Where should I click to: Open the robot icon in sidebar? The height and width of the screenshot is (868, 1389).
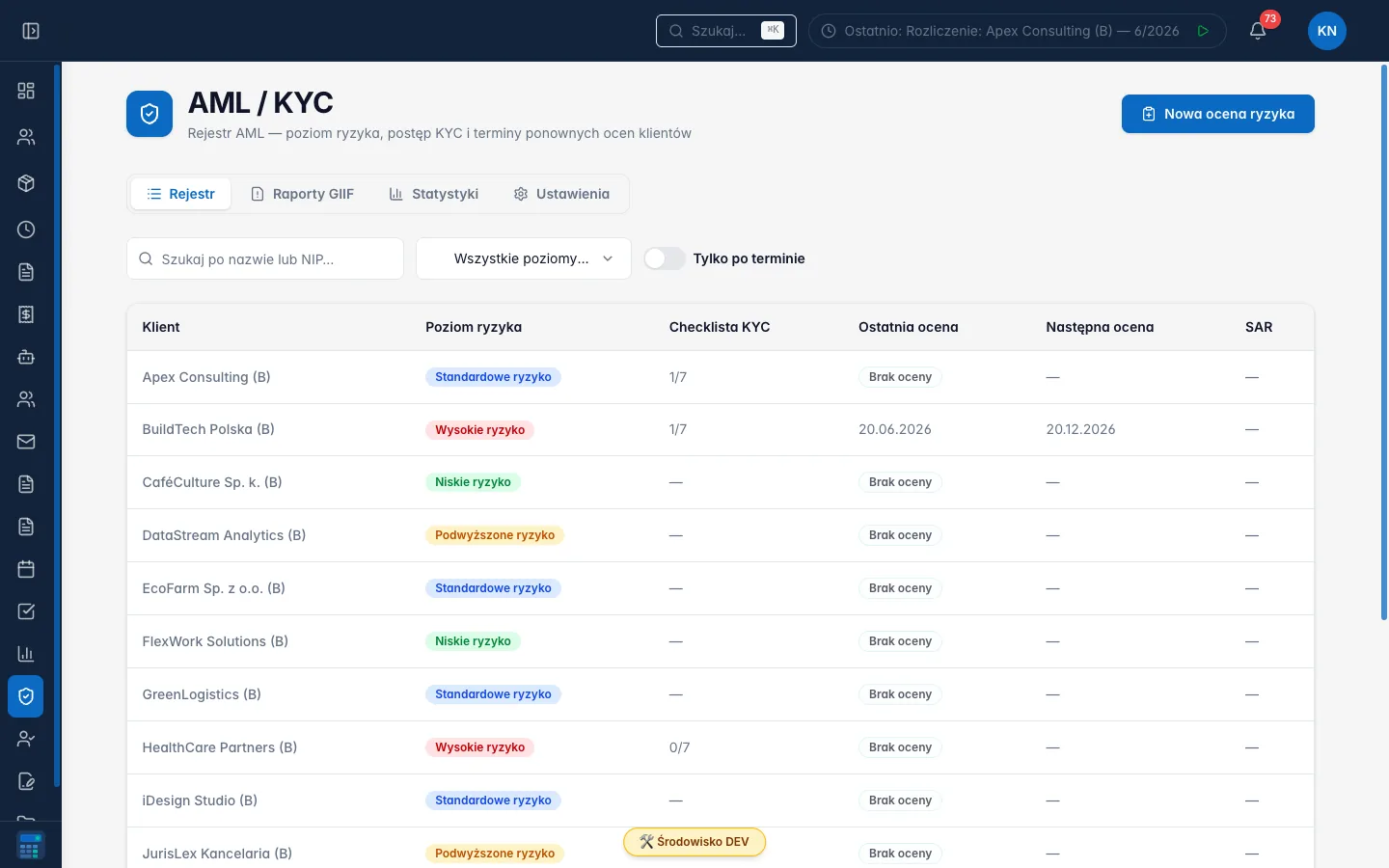pos(26,357)
